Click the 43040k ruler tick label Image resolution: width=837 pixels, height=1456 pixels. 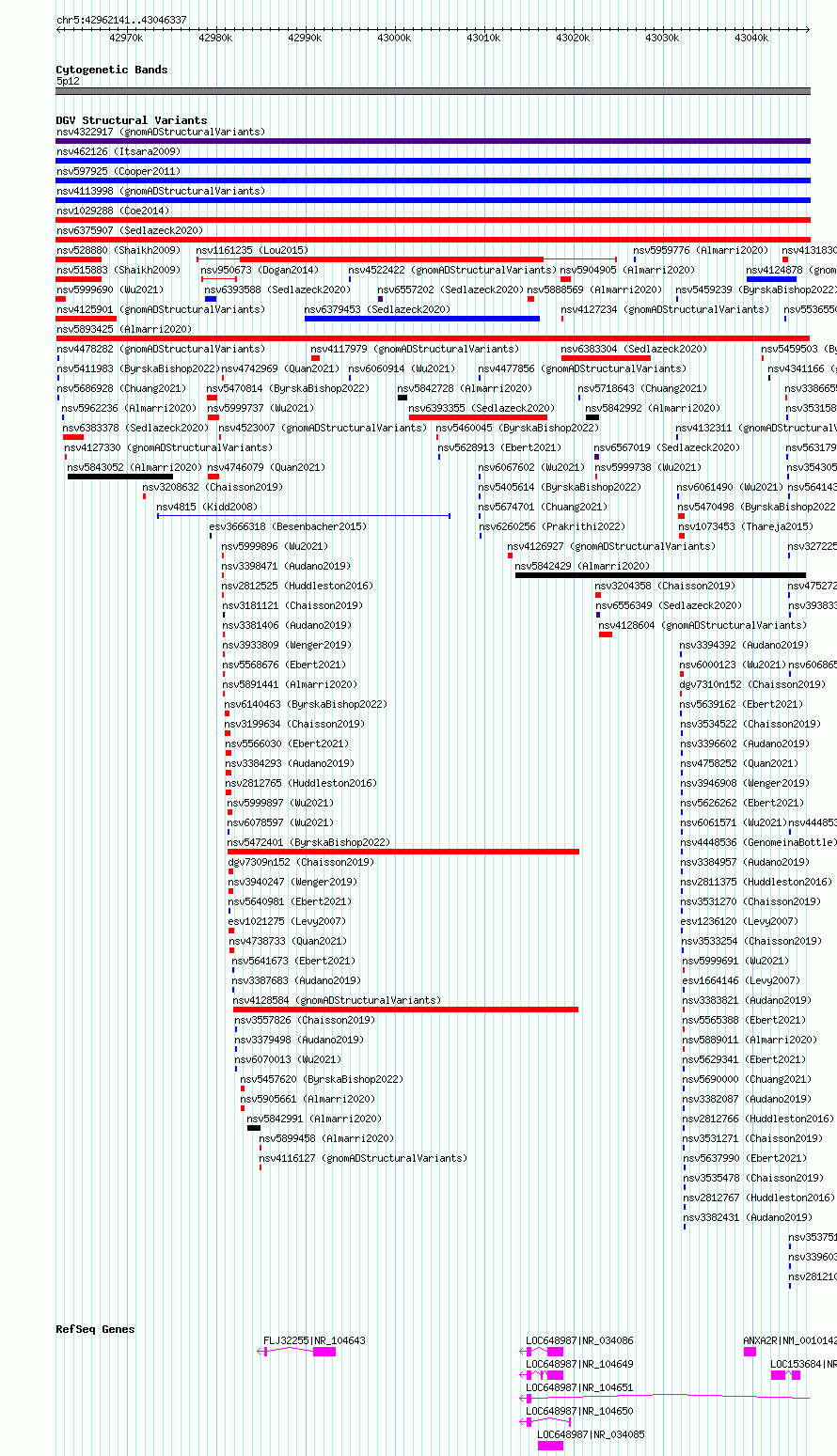coord(751,38)
